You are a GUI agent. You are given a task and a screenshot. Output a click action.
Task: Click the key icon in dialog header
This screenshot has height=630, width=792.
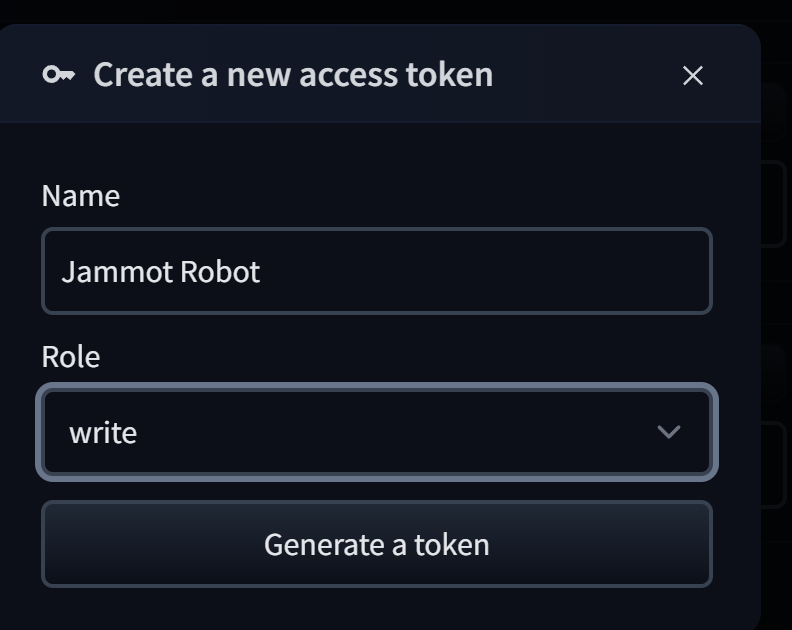pos(59,75)
